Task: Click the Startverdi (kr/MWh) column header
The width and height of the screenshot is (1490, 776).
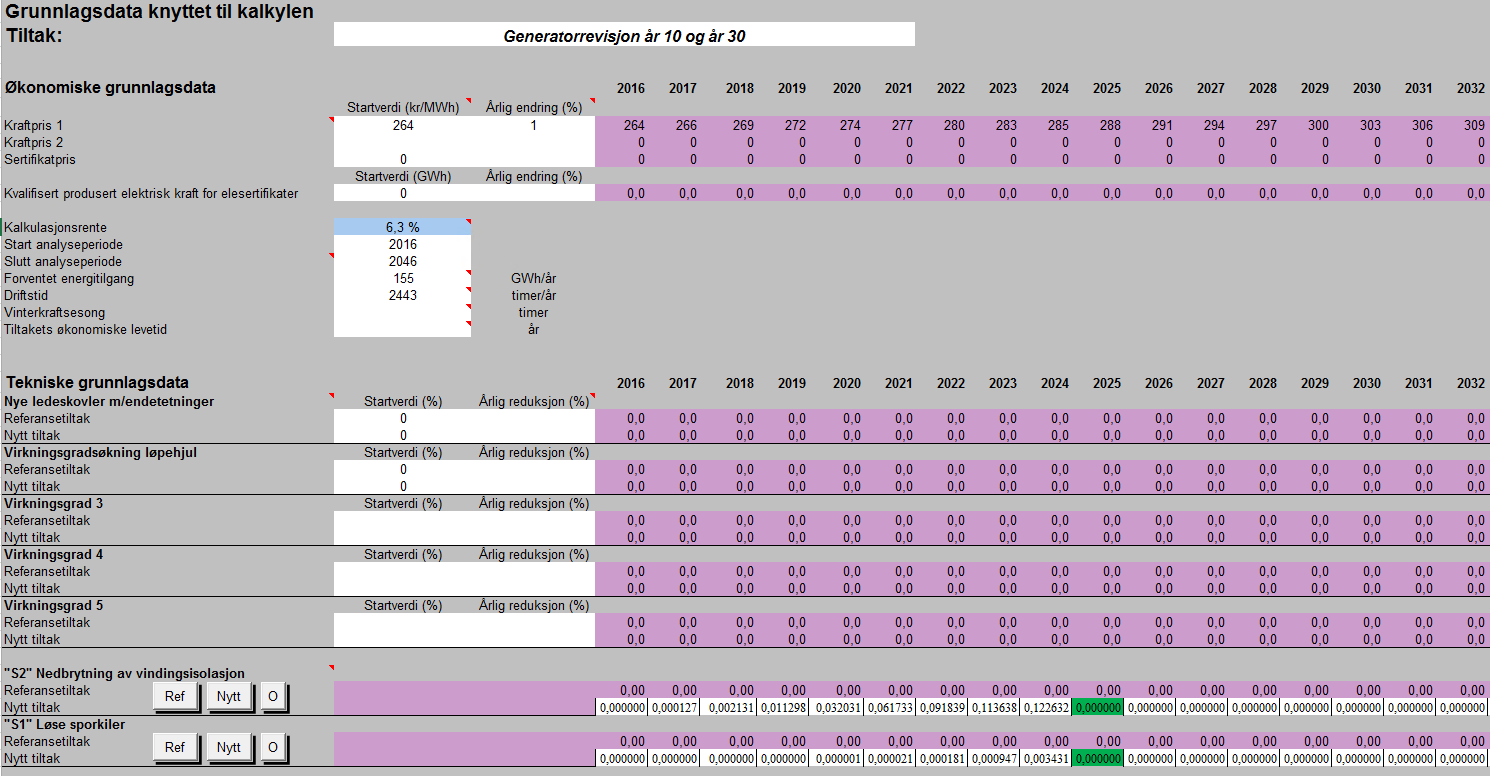Action: [403, 108]
